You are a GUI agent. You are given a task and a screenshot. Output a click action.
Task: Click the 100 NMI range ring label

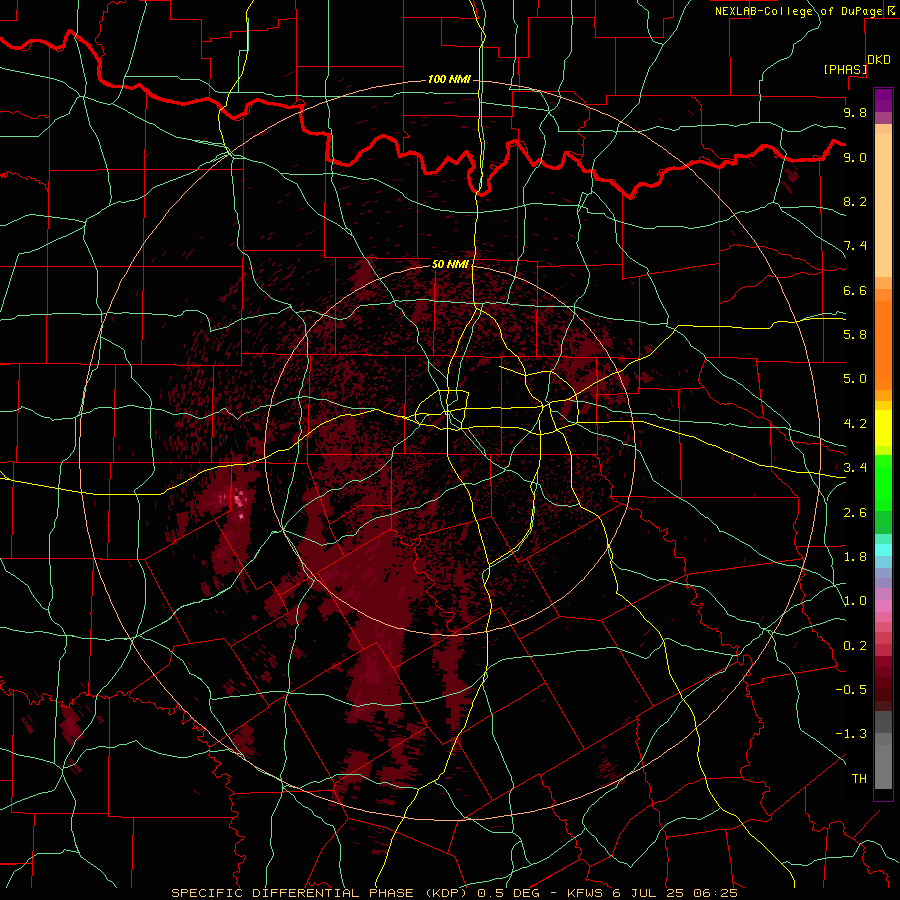(x=449, y=79)
